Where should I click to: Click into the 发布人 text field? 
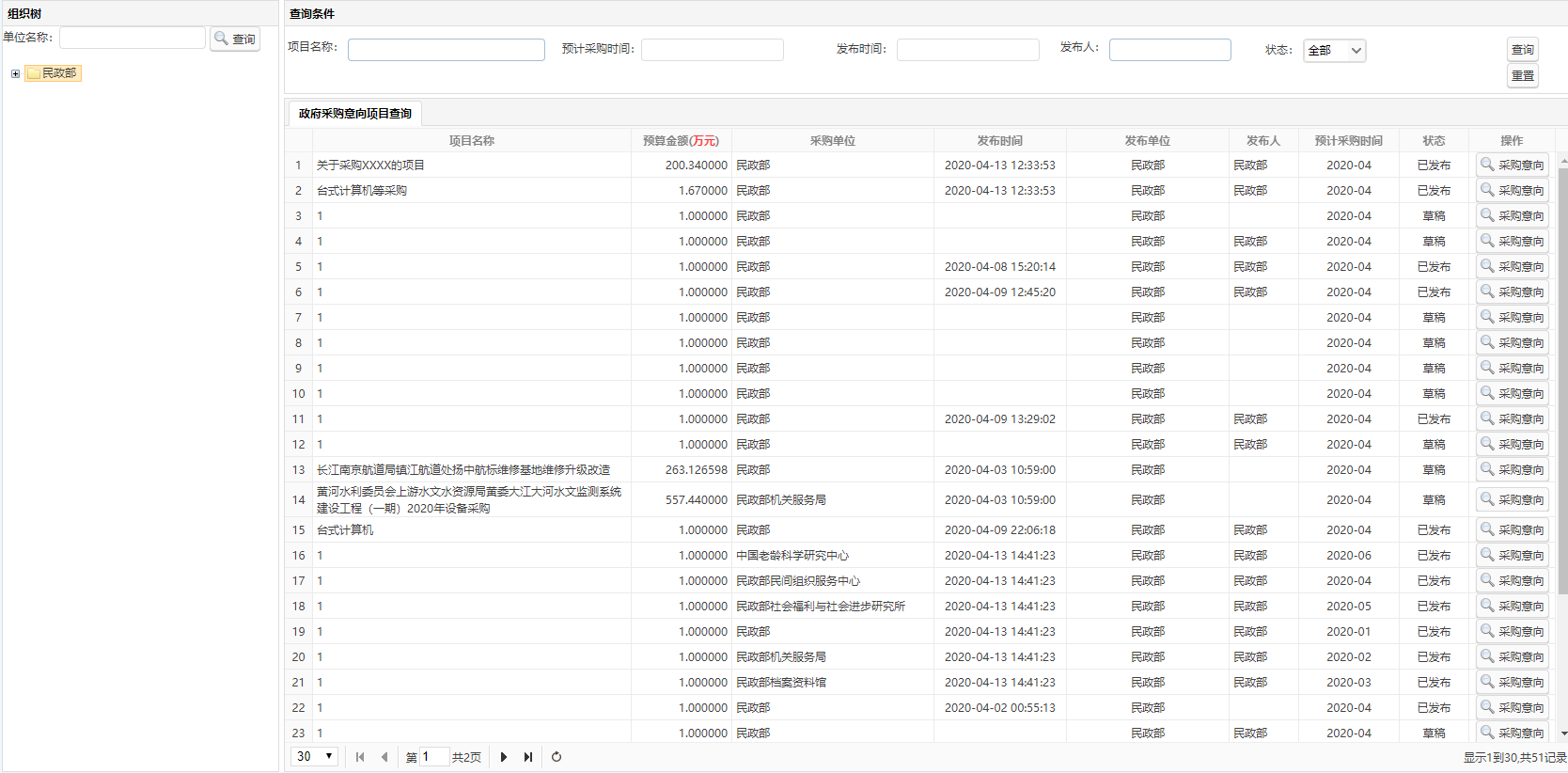[1169, 50]
